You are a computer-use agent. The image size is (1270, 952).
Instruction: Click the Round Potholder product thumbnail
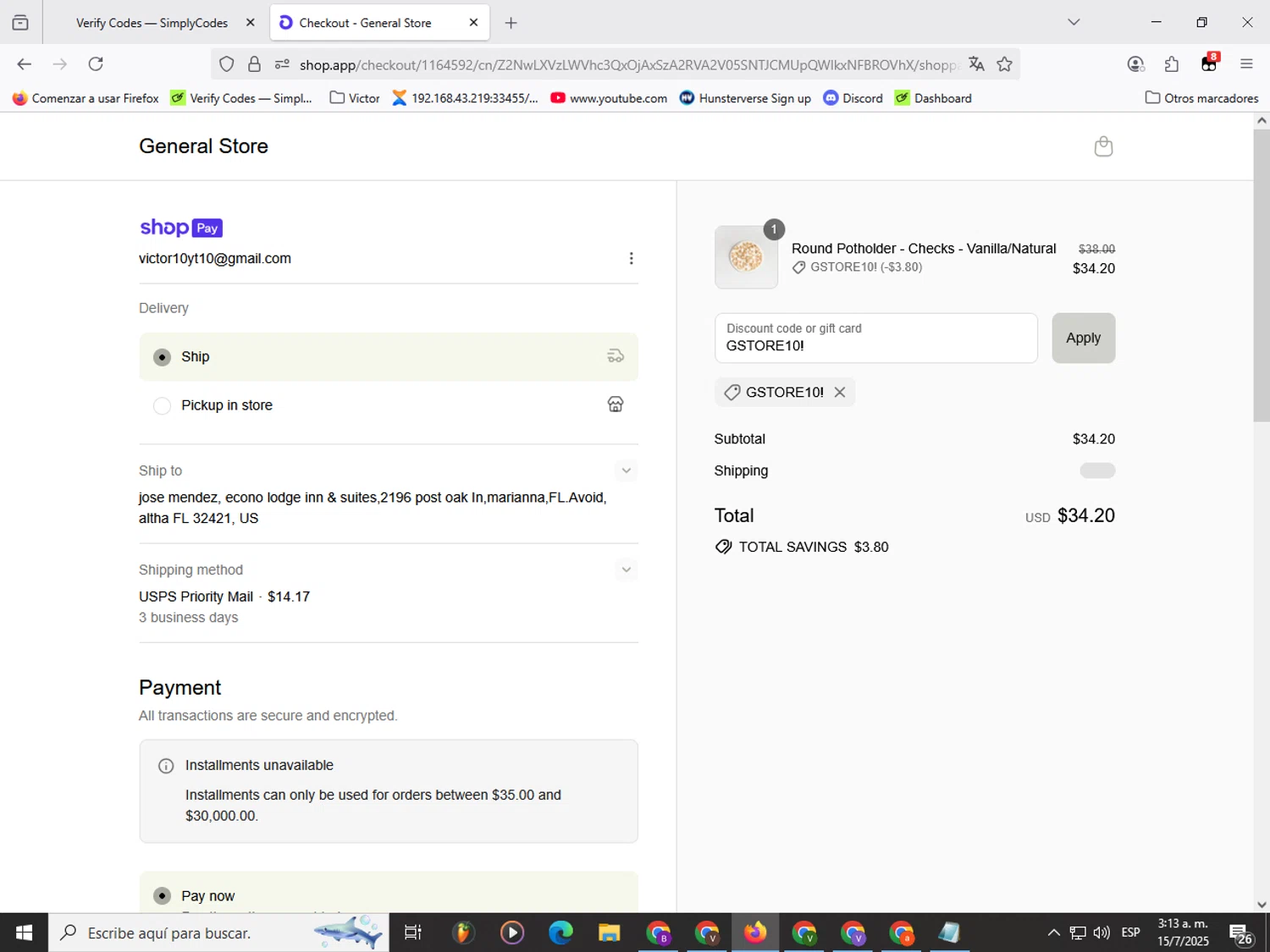[x=746, y=257]
